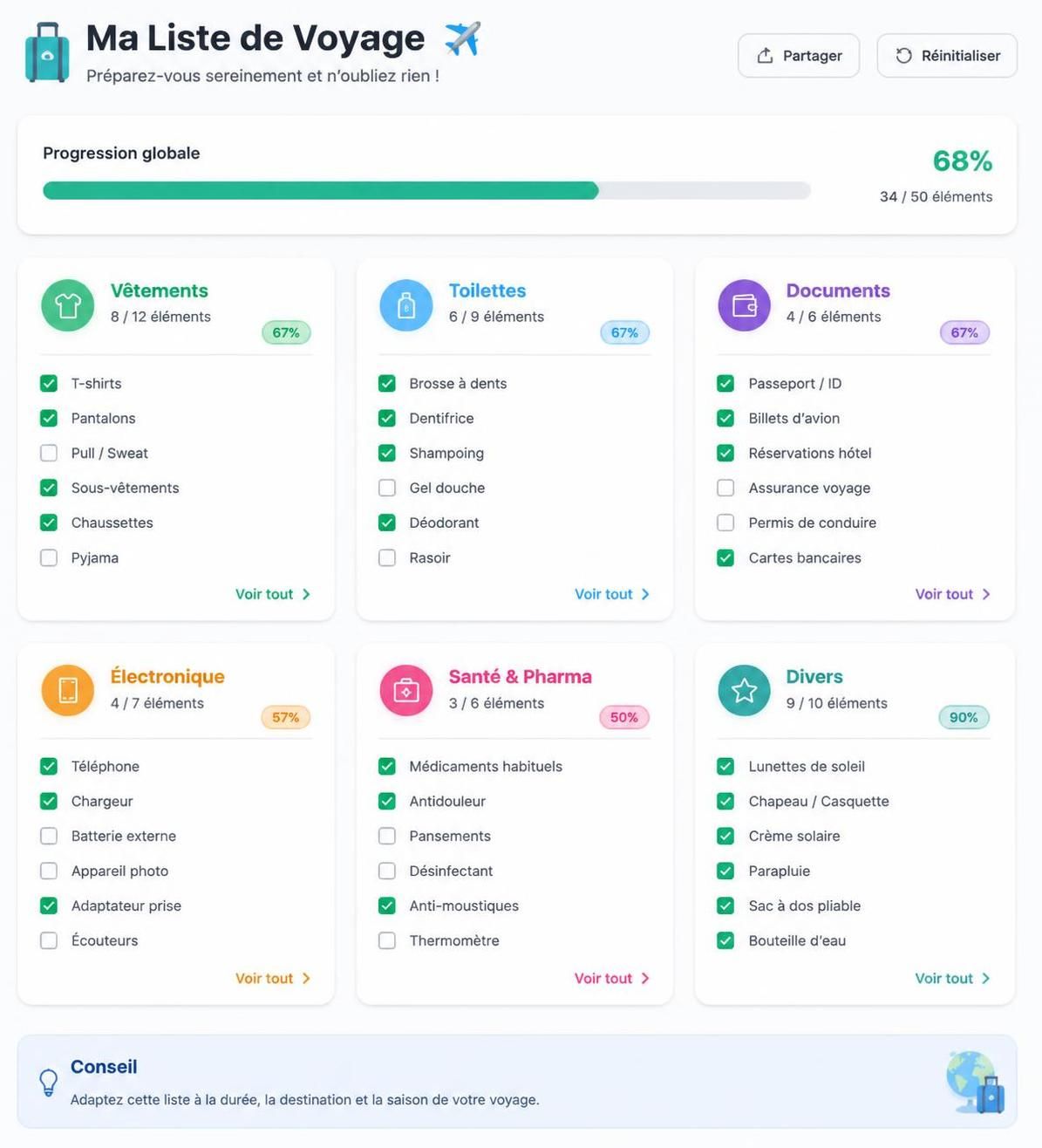Check the Pansements checkbox
1042x1148 pixels.
coord(387,836)
